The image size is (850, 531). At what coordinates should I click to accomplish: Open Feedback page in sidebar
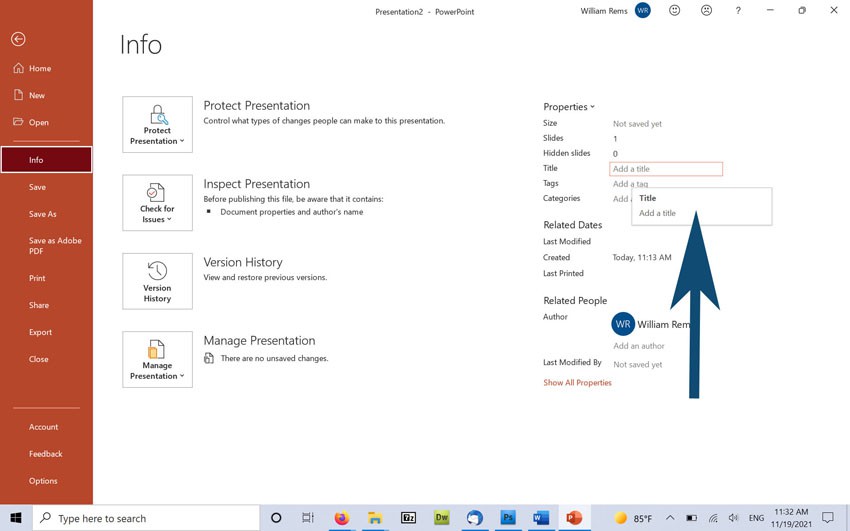click(46, 454)
